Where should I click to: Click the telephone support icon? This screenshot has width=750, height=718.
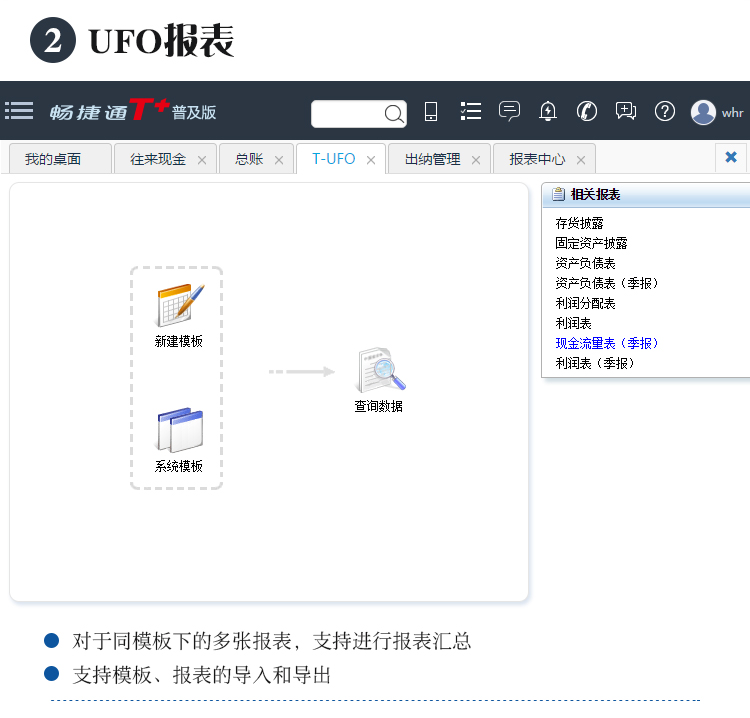click(x=587, y=111)
